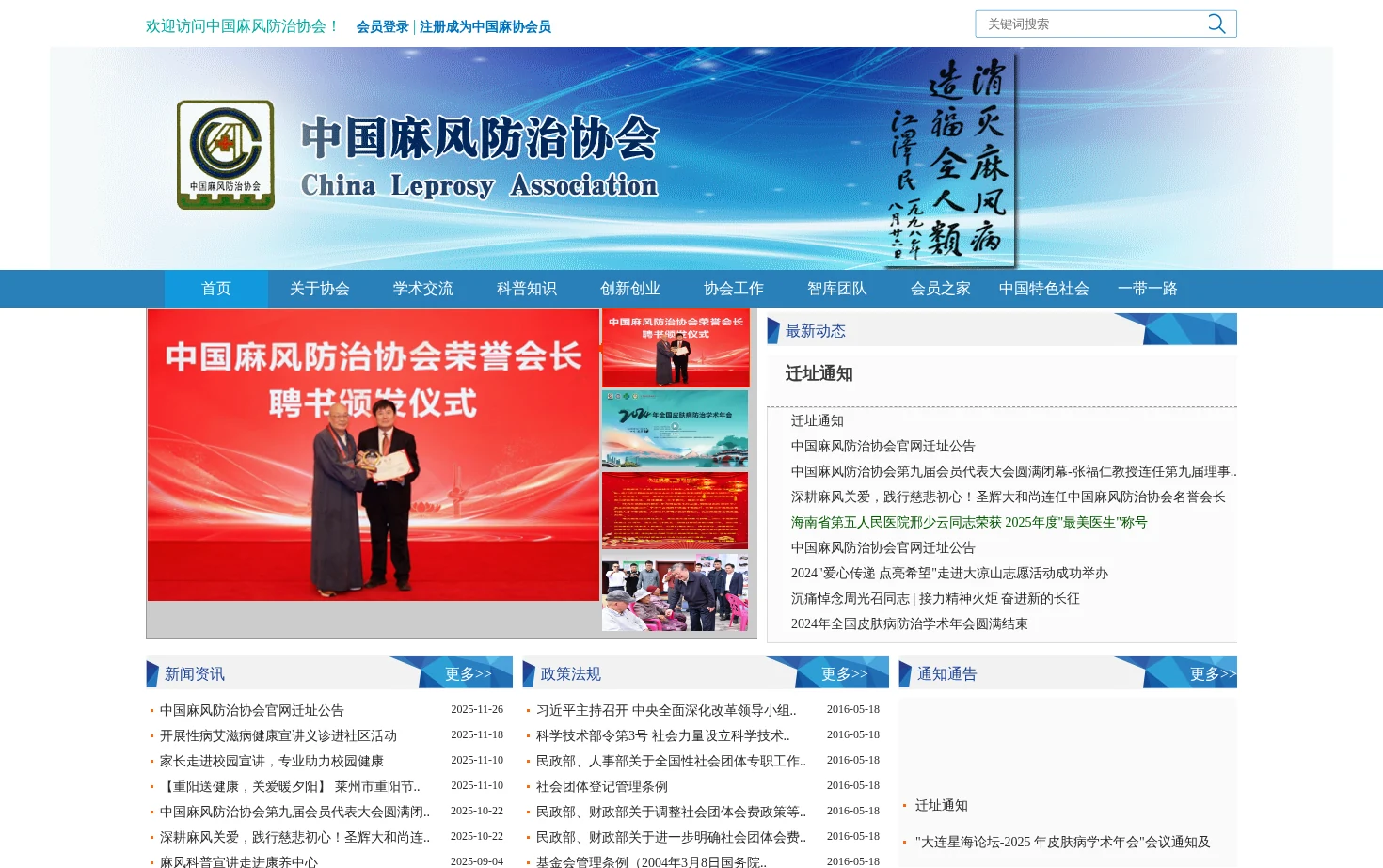1383x868 pixels.
Task: Go to 首页 nav tab
Action: [x=216, y=289]
